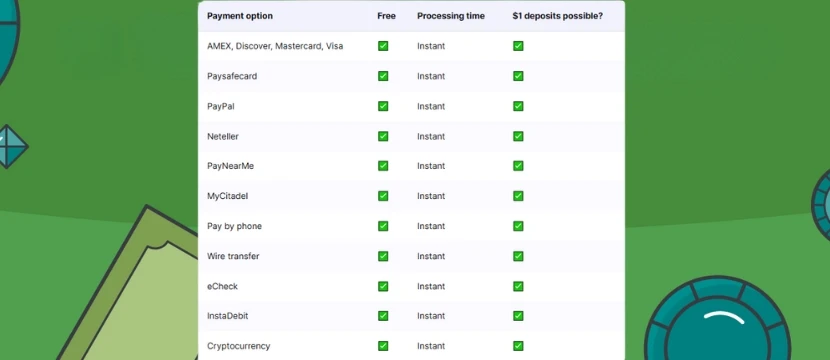Click the $1 deposits possible? column header
The image size is (830, 360).
(557, 16)
